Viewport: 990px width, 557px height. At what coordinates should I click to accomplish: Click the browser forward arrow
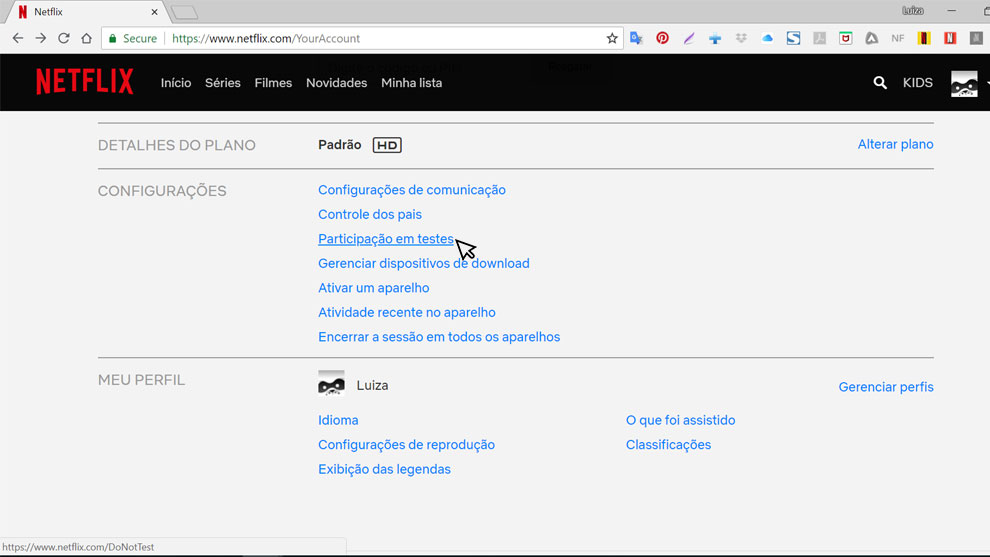(40, 39)
